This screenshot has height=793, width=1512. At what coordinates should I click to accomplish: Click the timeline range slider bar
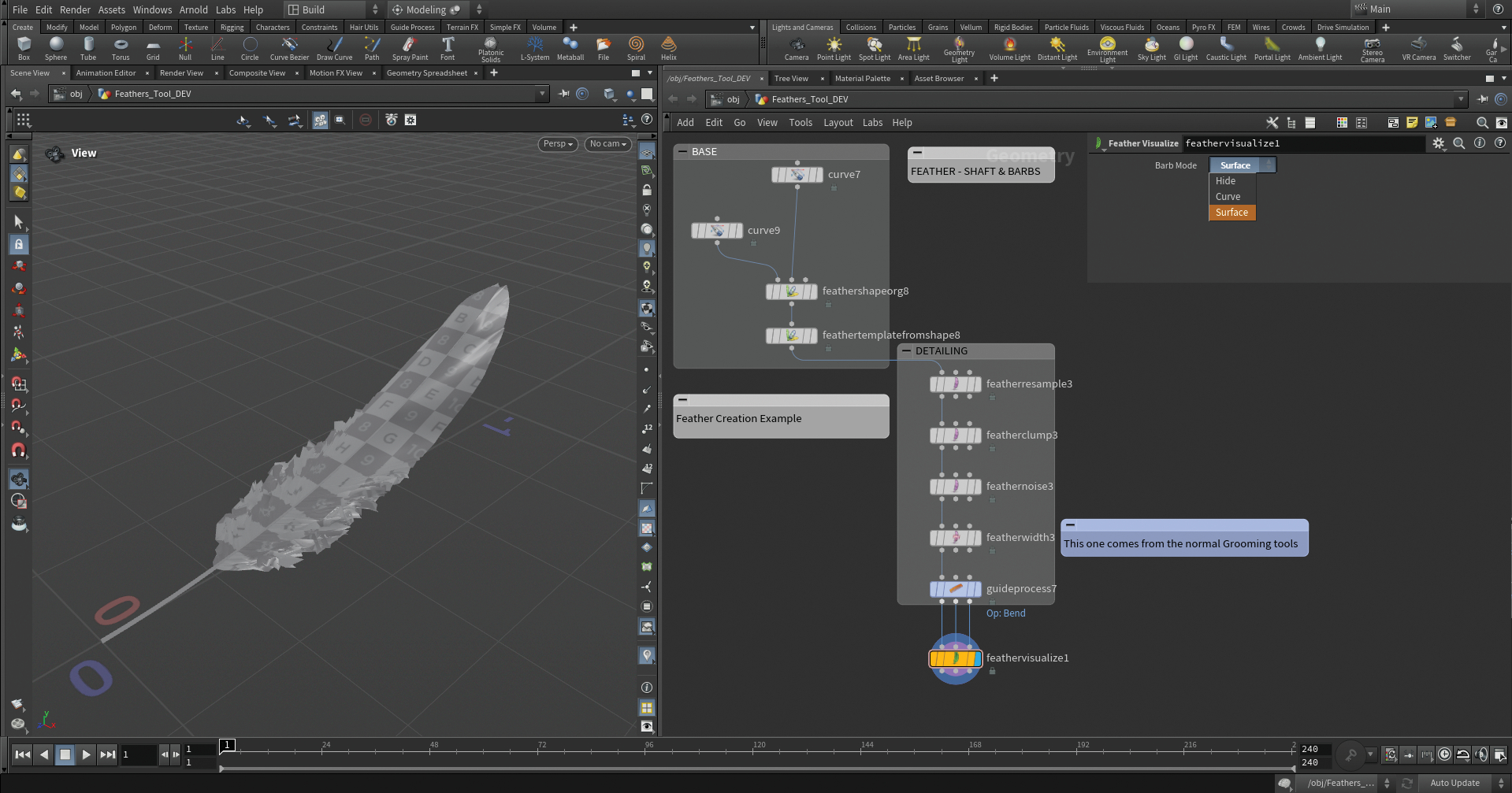click(757, 769)
